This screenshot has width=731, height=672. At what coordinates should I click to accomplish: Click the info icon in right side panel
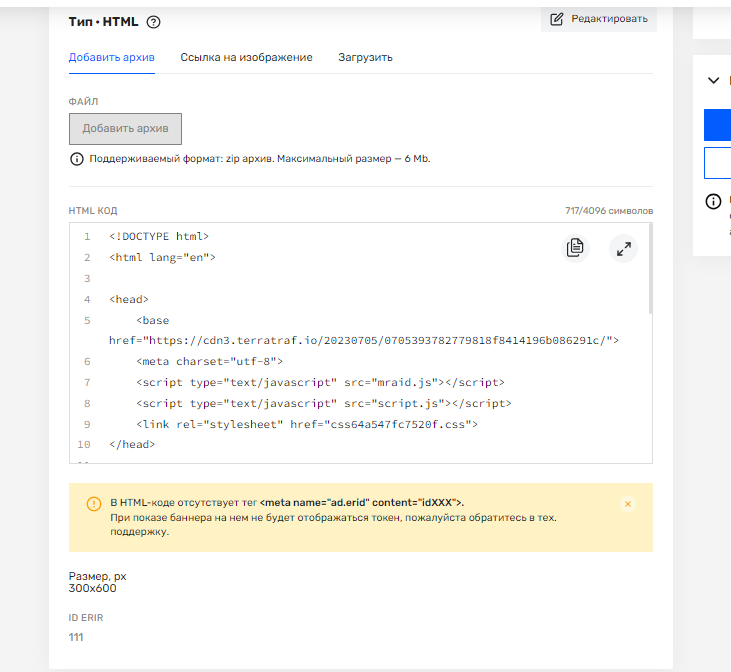tap(713, 201)
